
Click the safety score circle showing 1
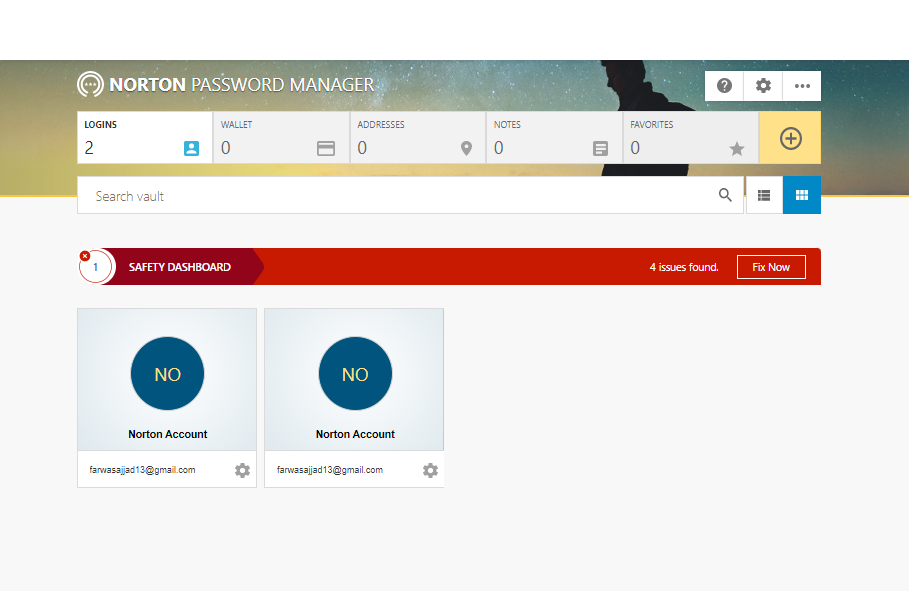pos(96,267)
